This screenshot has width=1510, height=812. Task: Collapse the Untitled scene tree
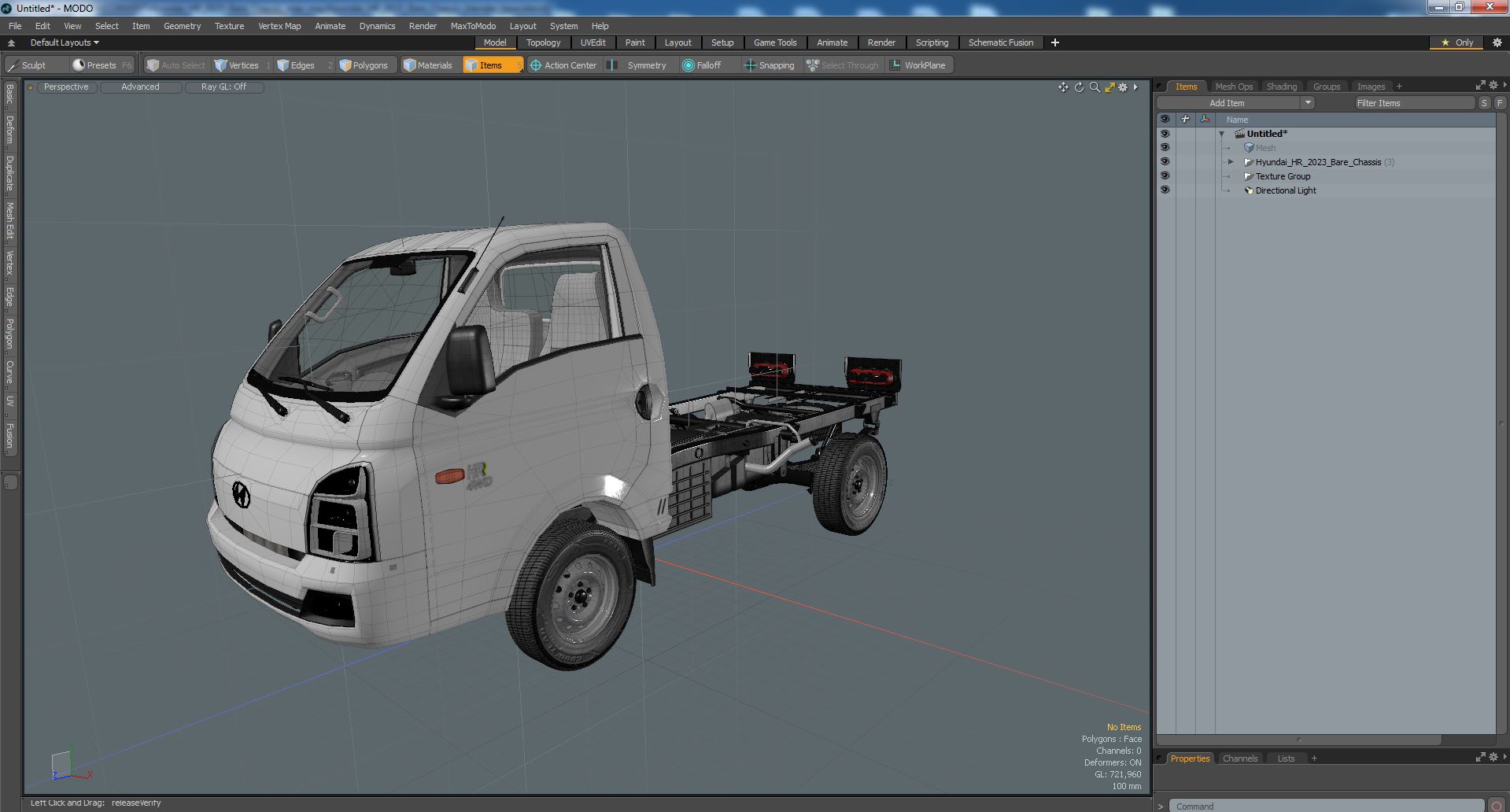1222,135
